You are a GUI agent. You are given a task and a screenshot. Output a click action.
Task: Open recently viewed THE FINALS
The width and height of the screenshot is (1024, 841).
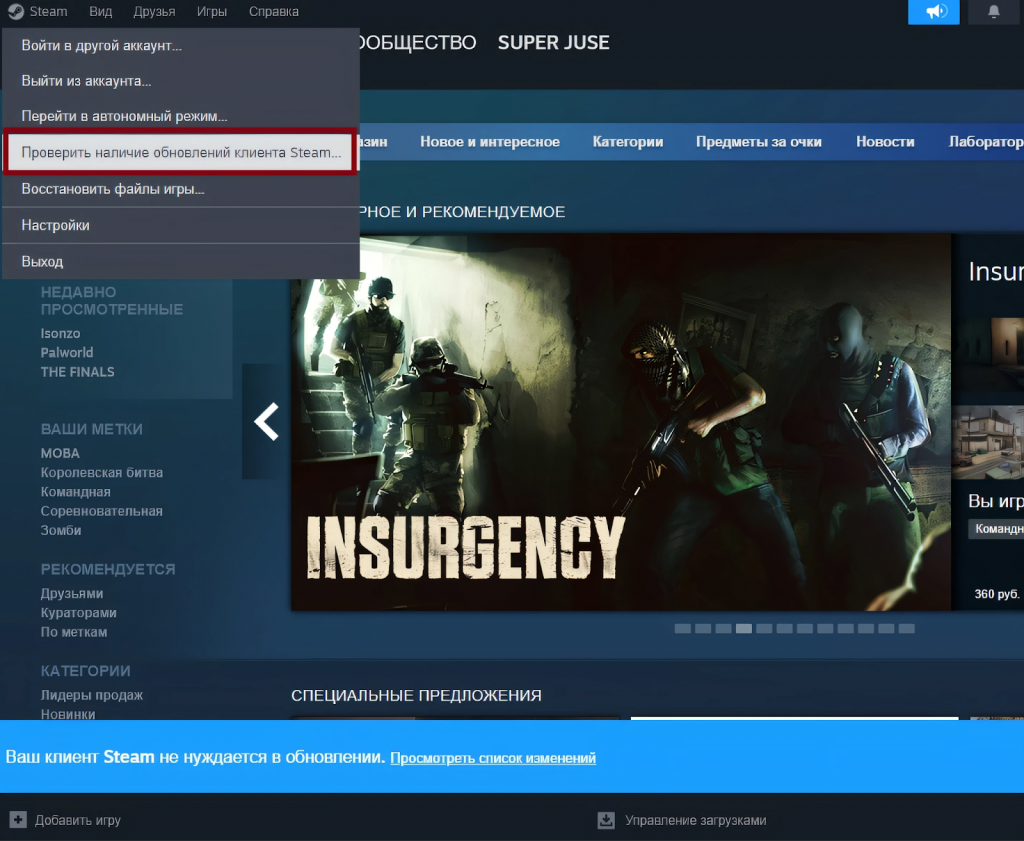click(77, 372)
